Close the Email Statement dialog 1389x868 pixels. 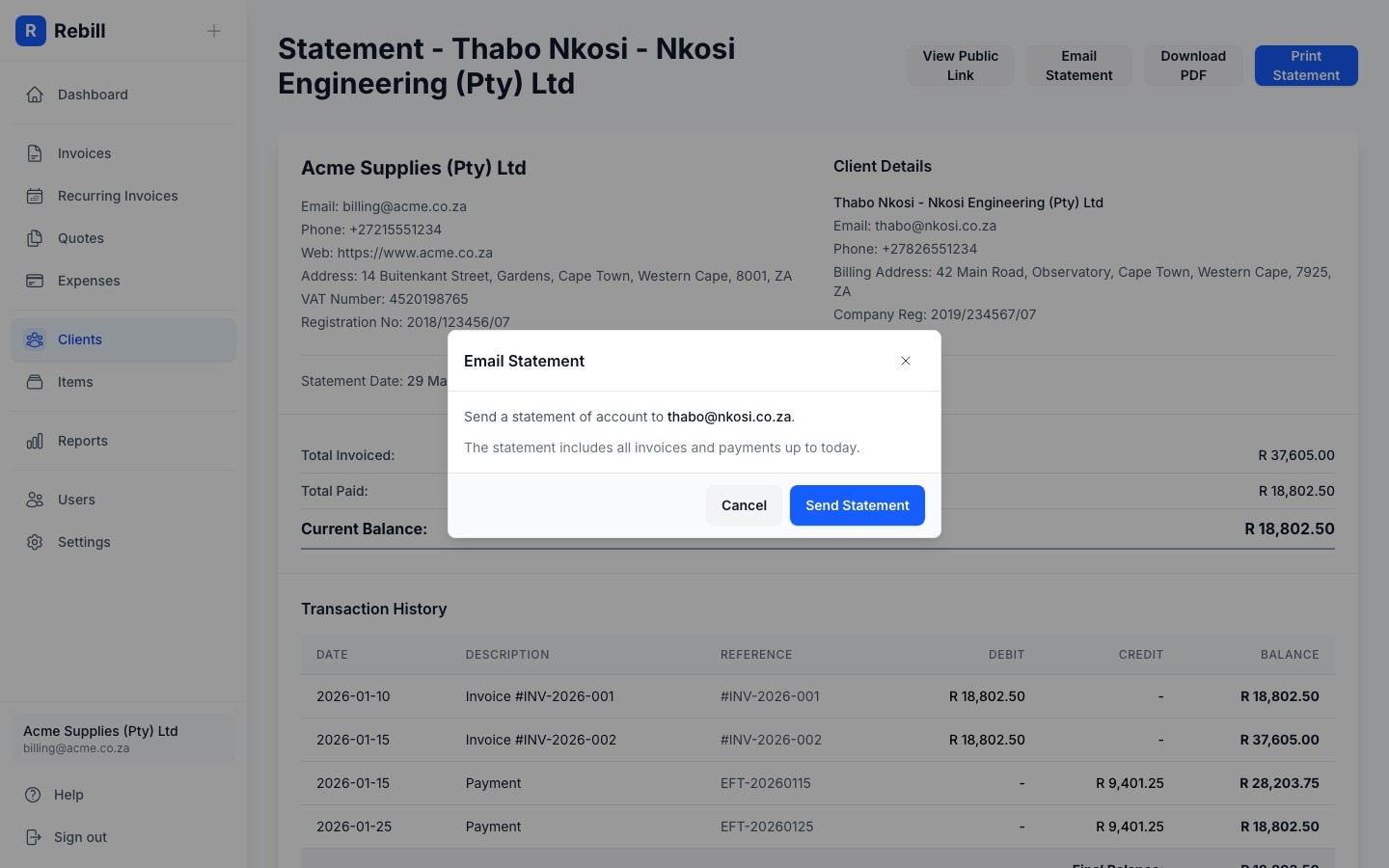click(906, 361)
